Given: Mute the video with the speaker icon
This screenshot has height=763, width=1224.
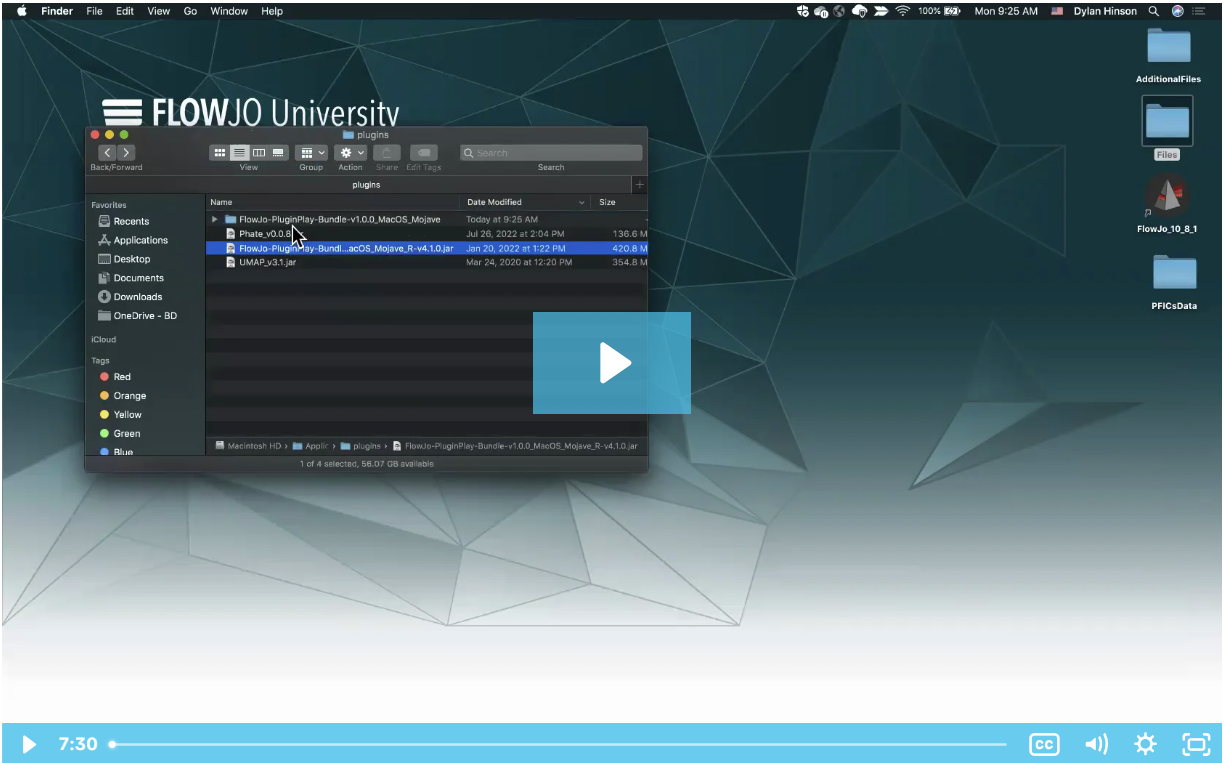Looking at the screenshot, I should coord(1096,744).
